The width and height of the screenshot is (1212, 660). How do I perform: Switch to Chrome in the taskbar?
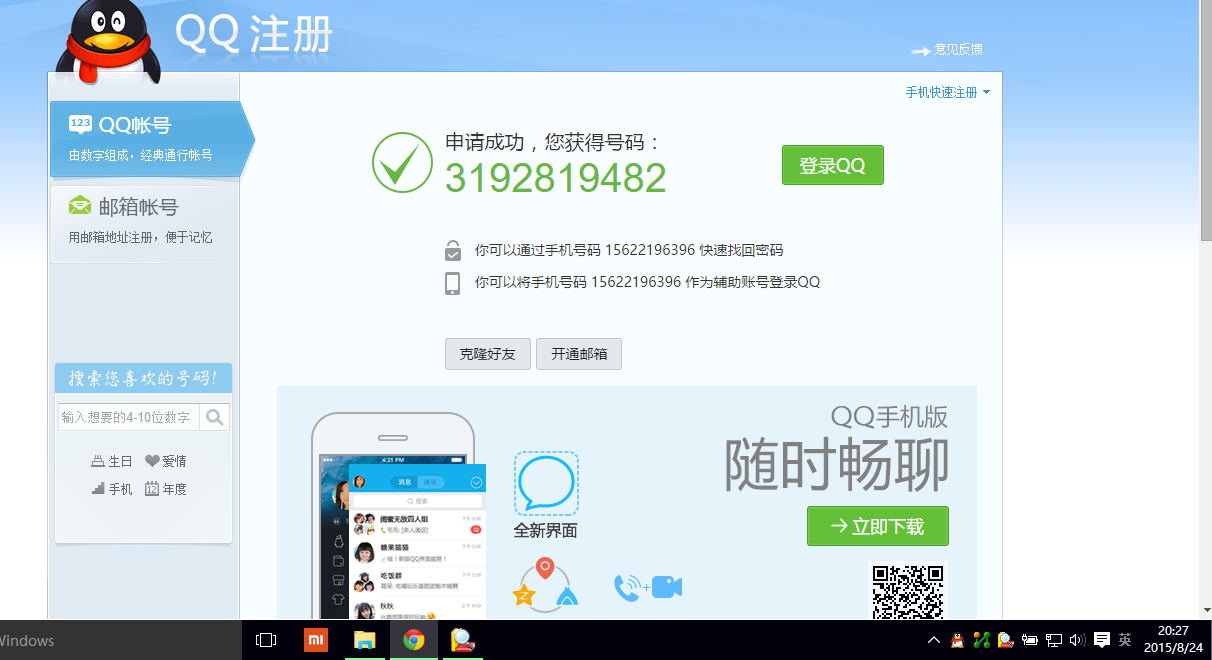coord(413,640)
